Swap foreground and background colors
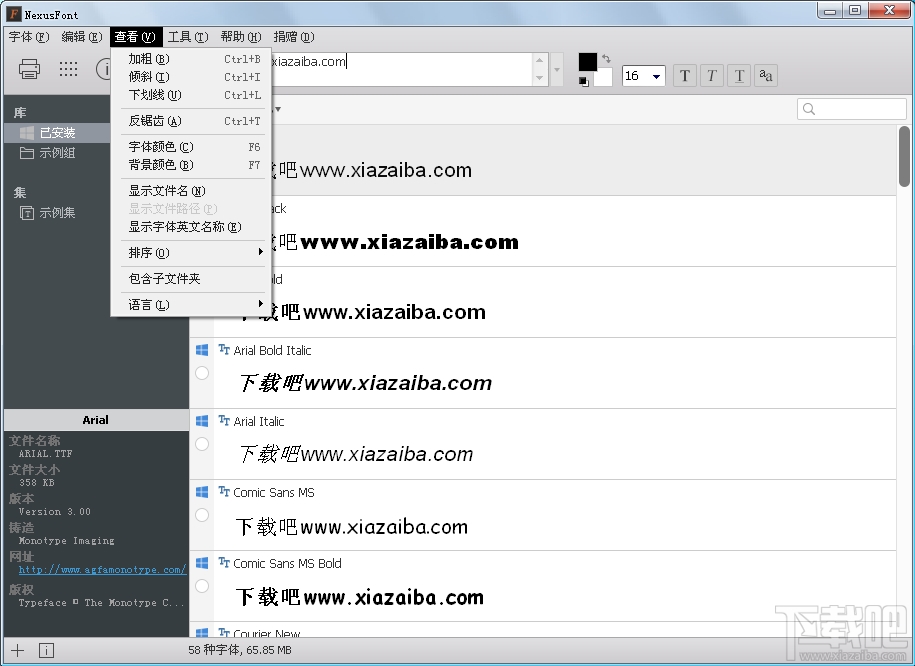 pyautogui.click(x=604, y=59)
